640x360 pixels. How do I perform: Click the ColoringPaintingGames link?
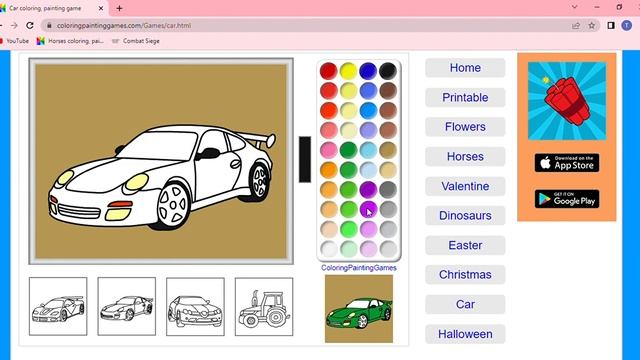point(358,268)
